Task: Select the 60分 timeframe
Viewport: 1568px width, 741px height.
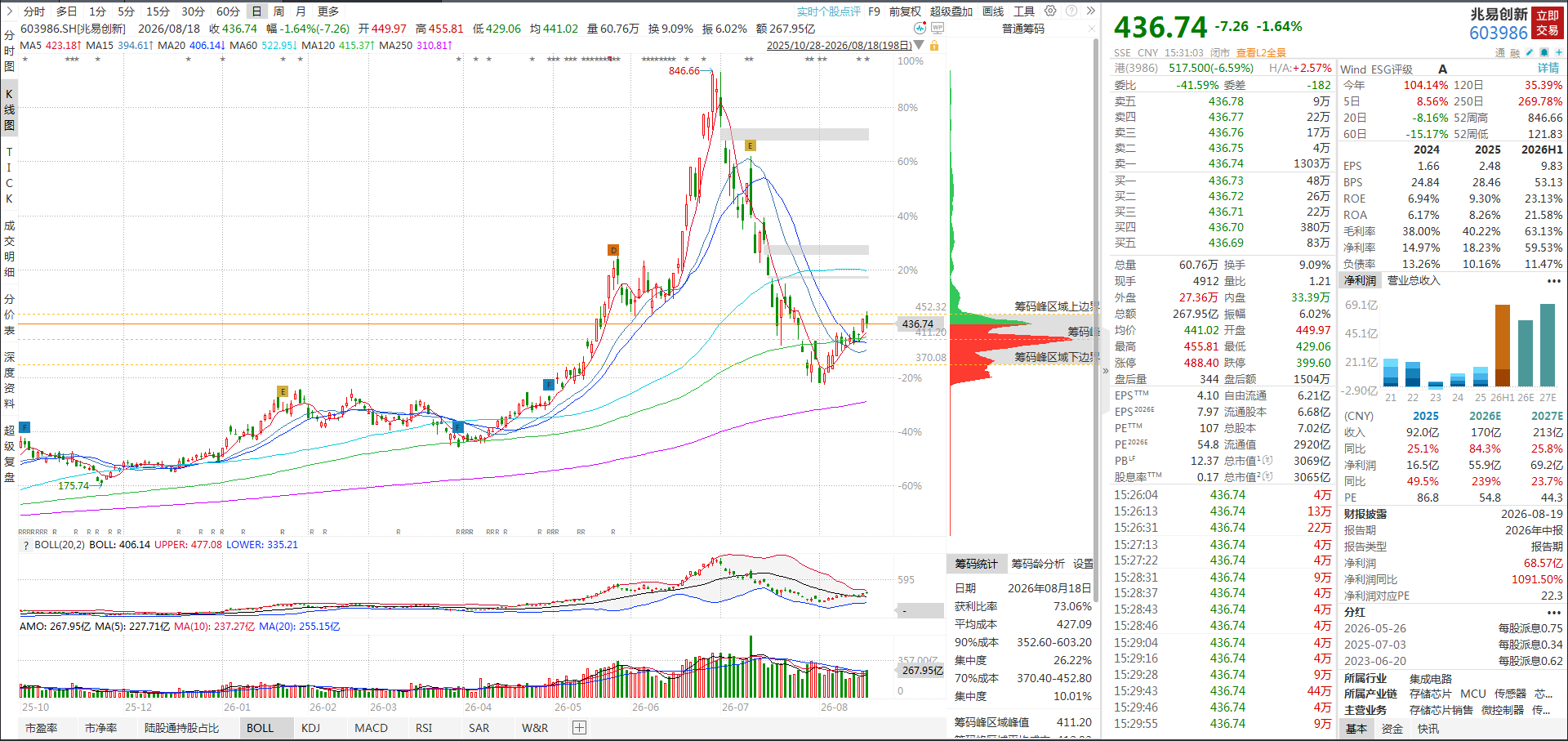Action: tap(228, 11)
